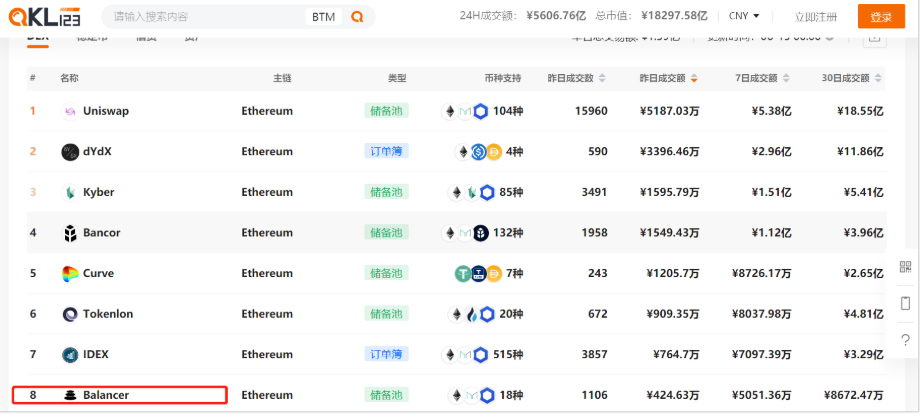
Task: Click the Maker icon in IDEX row
Action: (465, 354)
